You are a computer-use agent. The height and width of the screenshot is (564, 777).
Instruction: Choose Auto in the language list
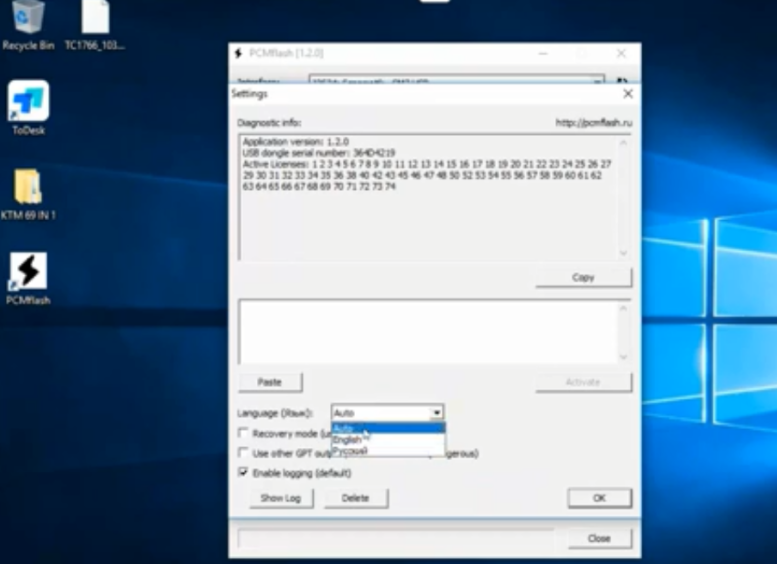pyautogui.click(x=388, y=428)
